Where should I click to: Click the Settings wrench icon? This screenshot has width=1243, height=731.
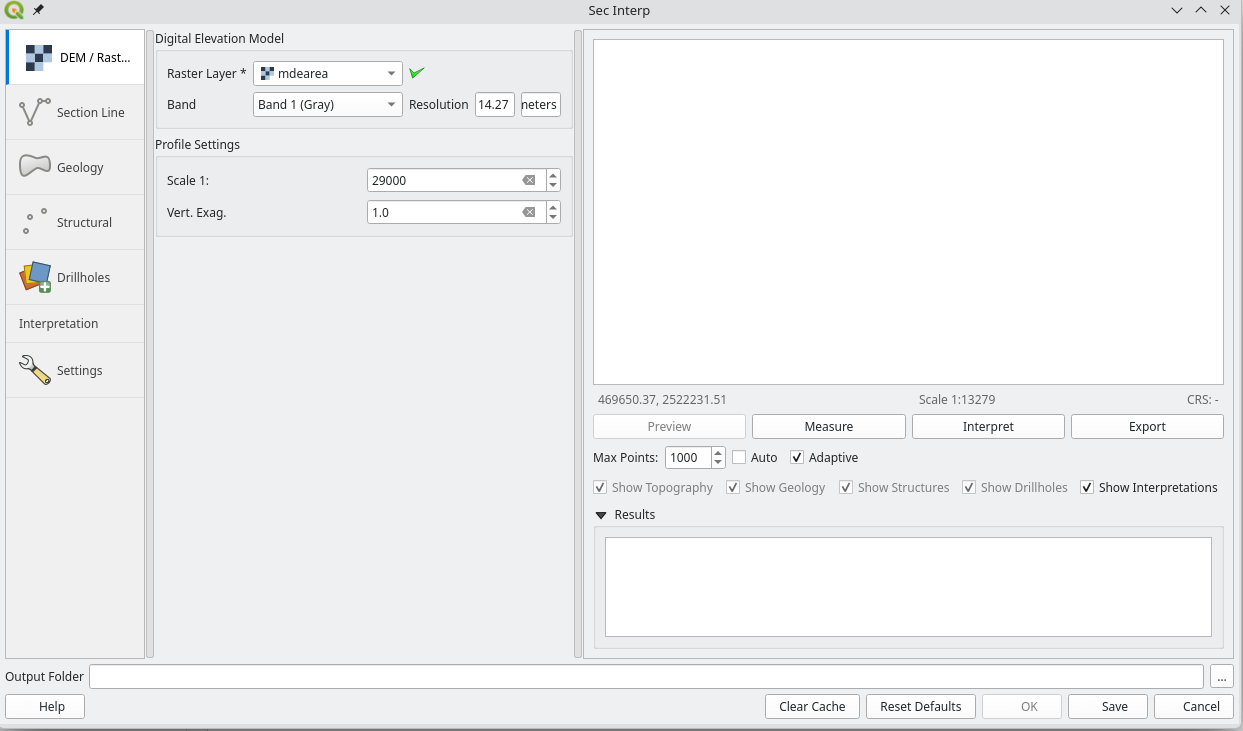pyautogui.click(x=34, y=370)
